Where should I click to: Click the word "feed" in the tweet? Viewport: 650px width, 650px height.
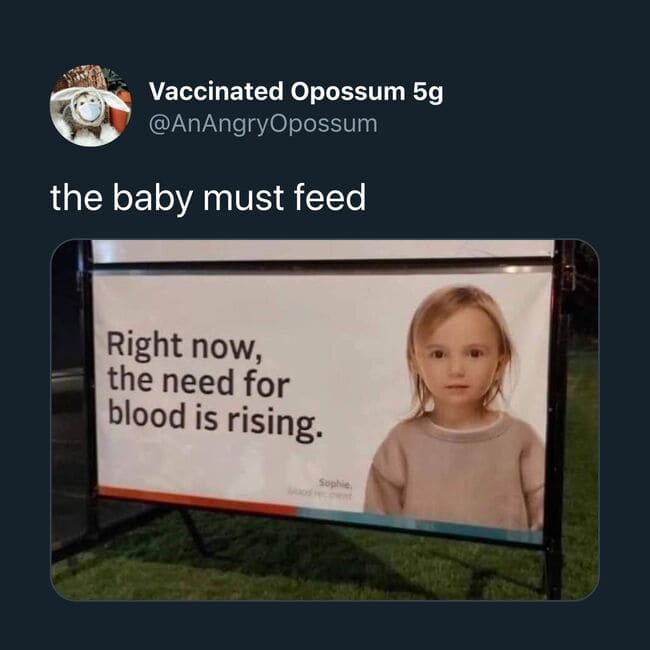(x=329, y=197)
